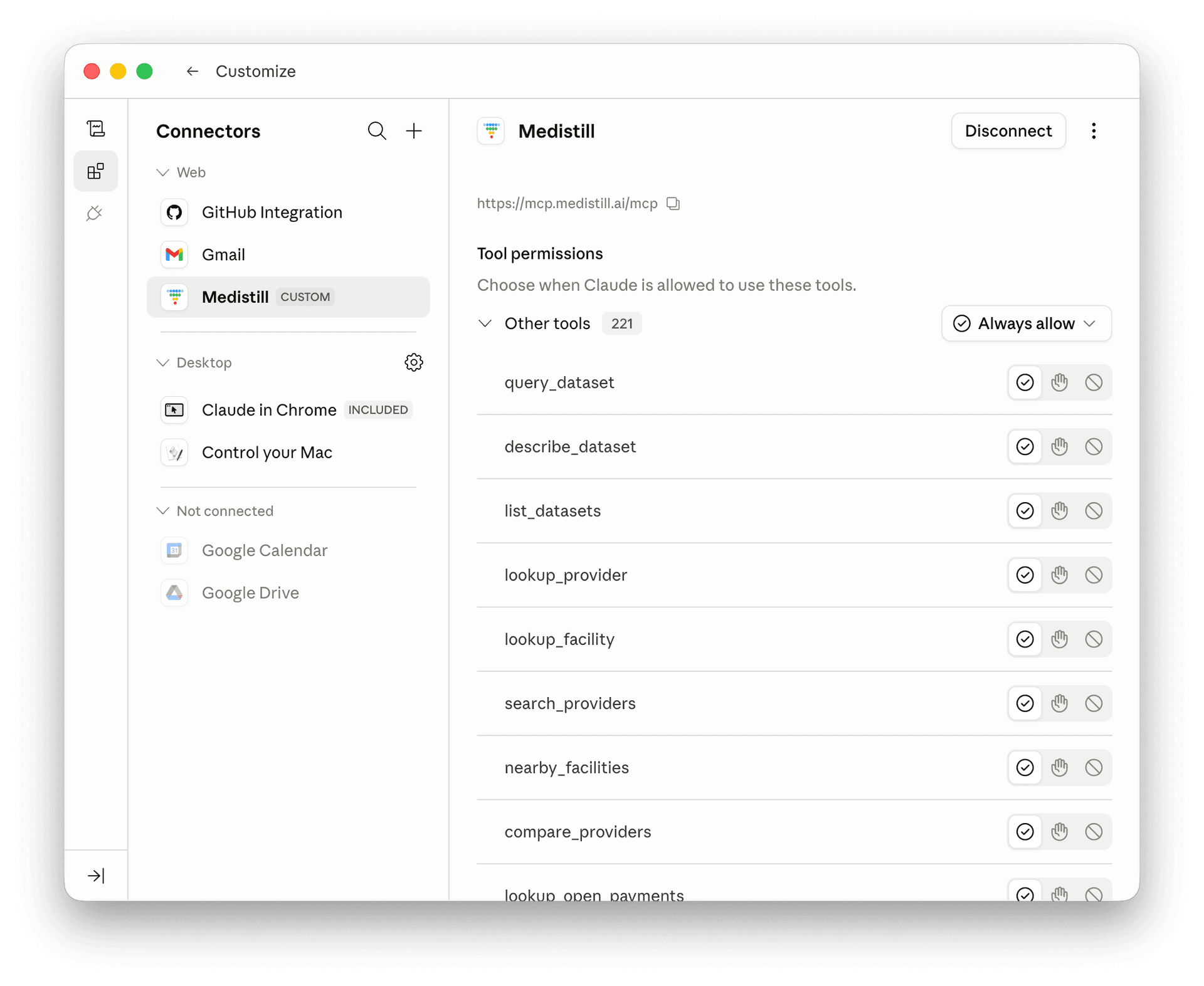Open the Always allow dropdown
Screen dimensions: 1204x986
(x=1026, y=323)
